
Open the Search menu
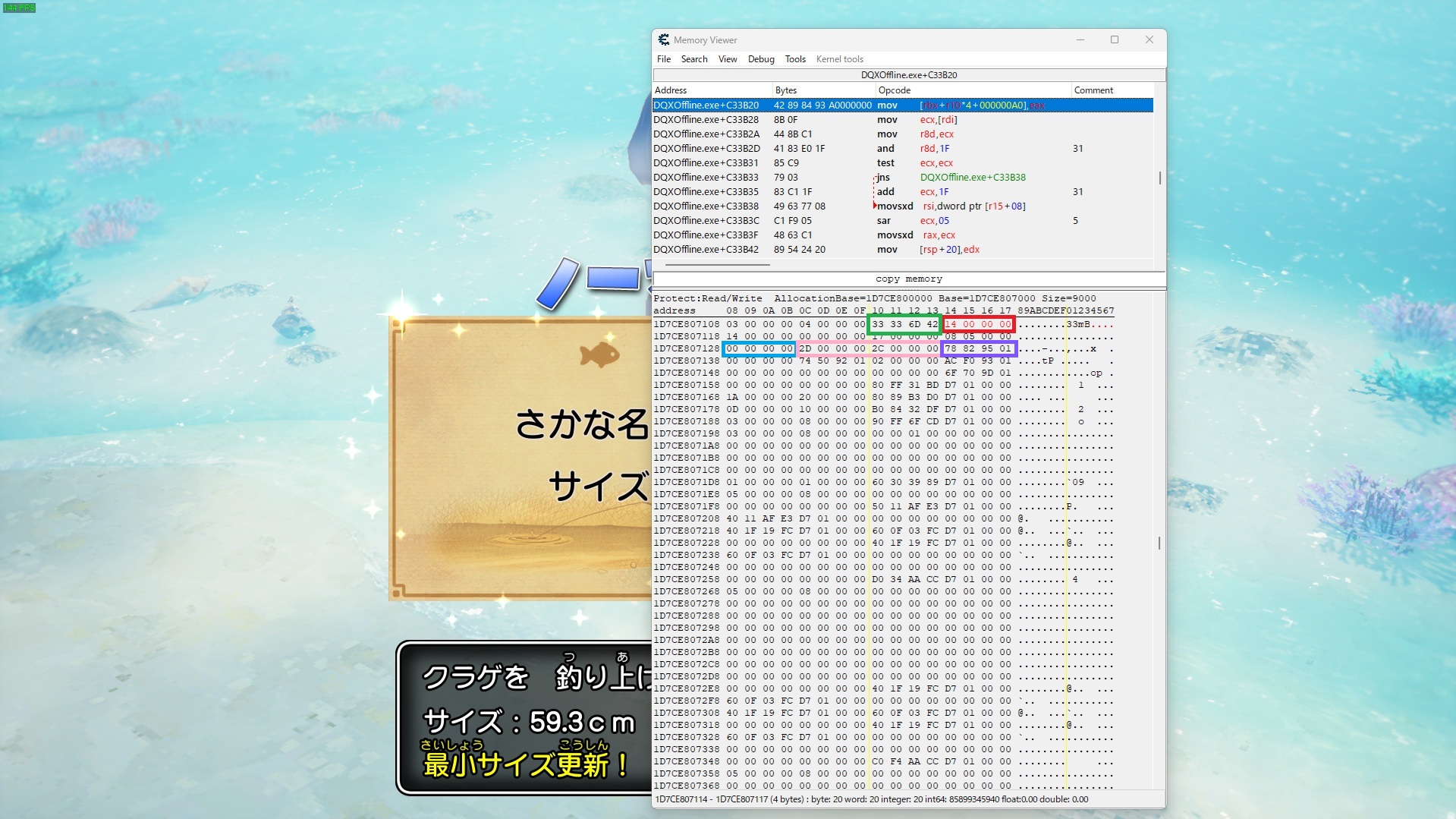click(x=693, y=59)
